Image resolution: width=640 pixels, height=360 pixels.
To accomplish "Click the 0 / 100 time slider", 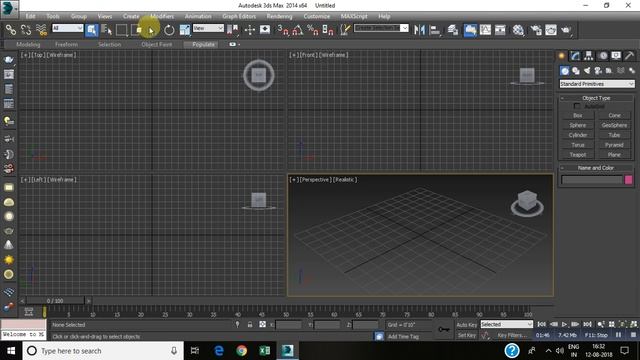I will (x=55, y=301).
